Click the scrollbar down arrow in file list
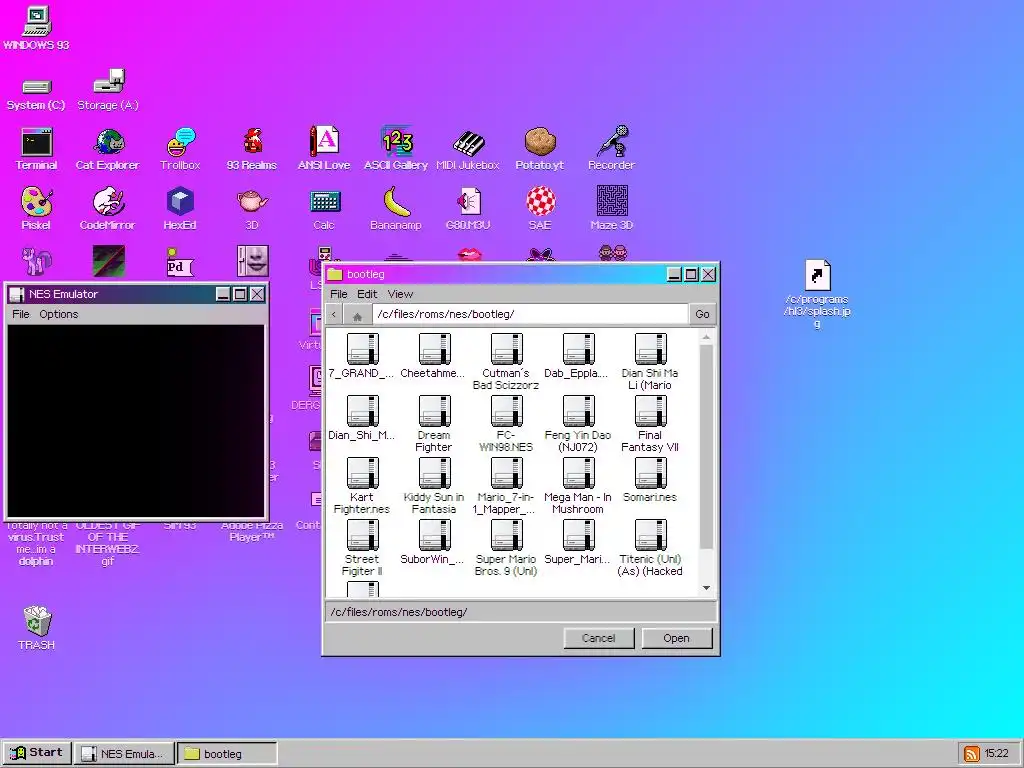Screen dimensions: 1024x768 tap(706, 588)
